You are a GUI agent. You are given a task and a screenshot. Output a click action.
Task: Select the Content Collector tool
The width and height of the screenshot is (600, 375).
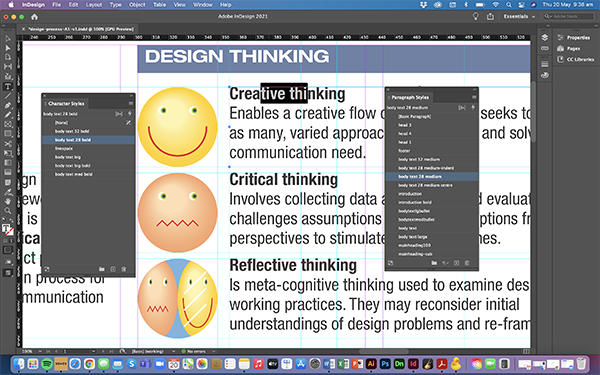8,77
